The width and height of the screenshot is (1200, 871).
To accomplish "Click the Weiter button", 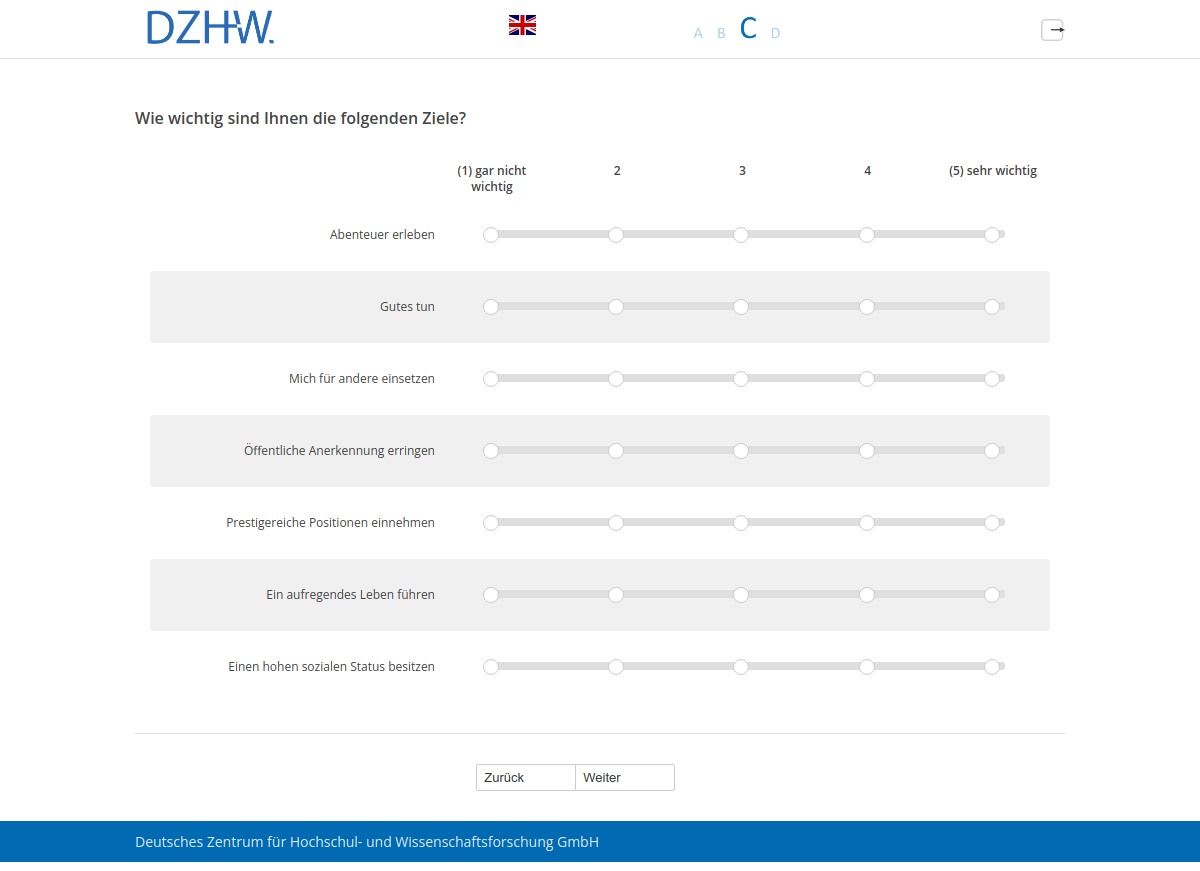I will (x=625, y=777).
